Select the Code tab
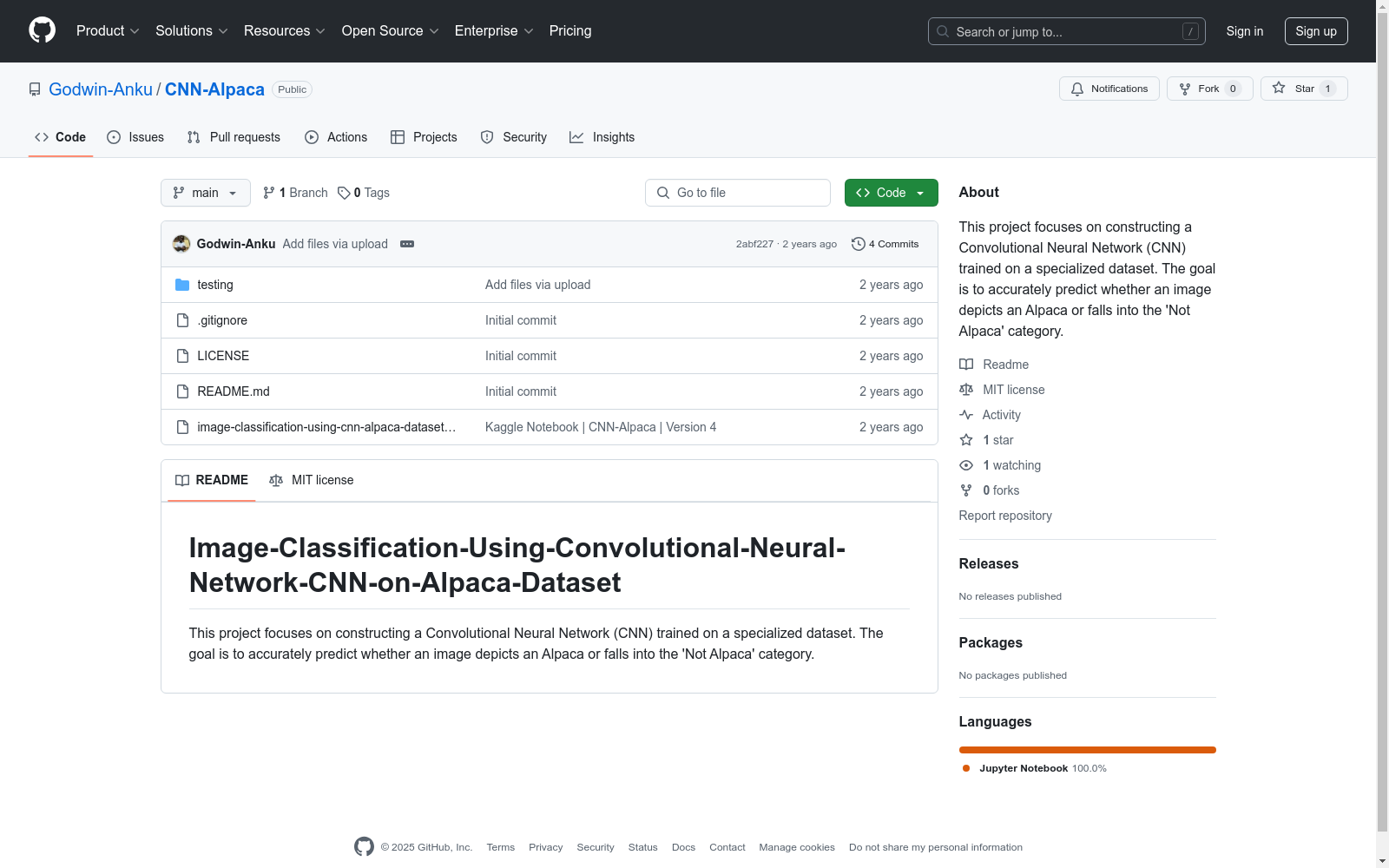The width and height of the screenshot is (1389, 868). [x=61, y=137]
